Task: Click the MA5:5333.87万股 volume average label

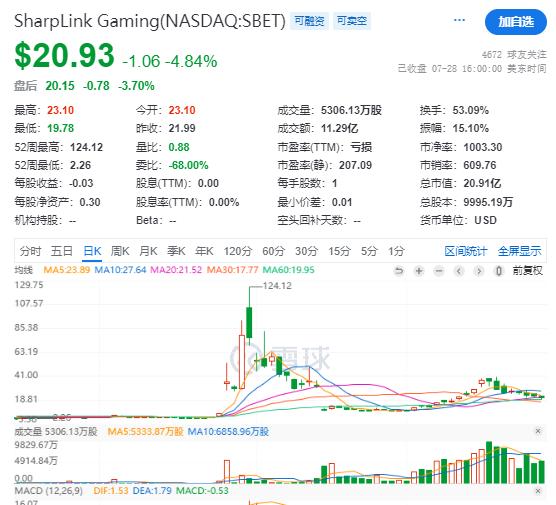Action: click(x=145, y=432)
